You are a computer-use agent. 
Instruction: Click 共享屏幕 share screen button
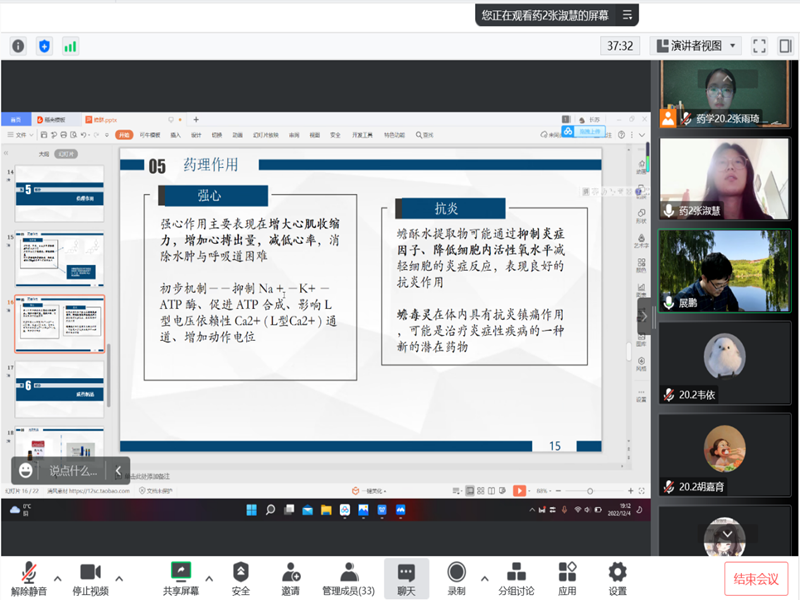181,573
